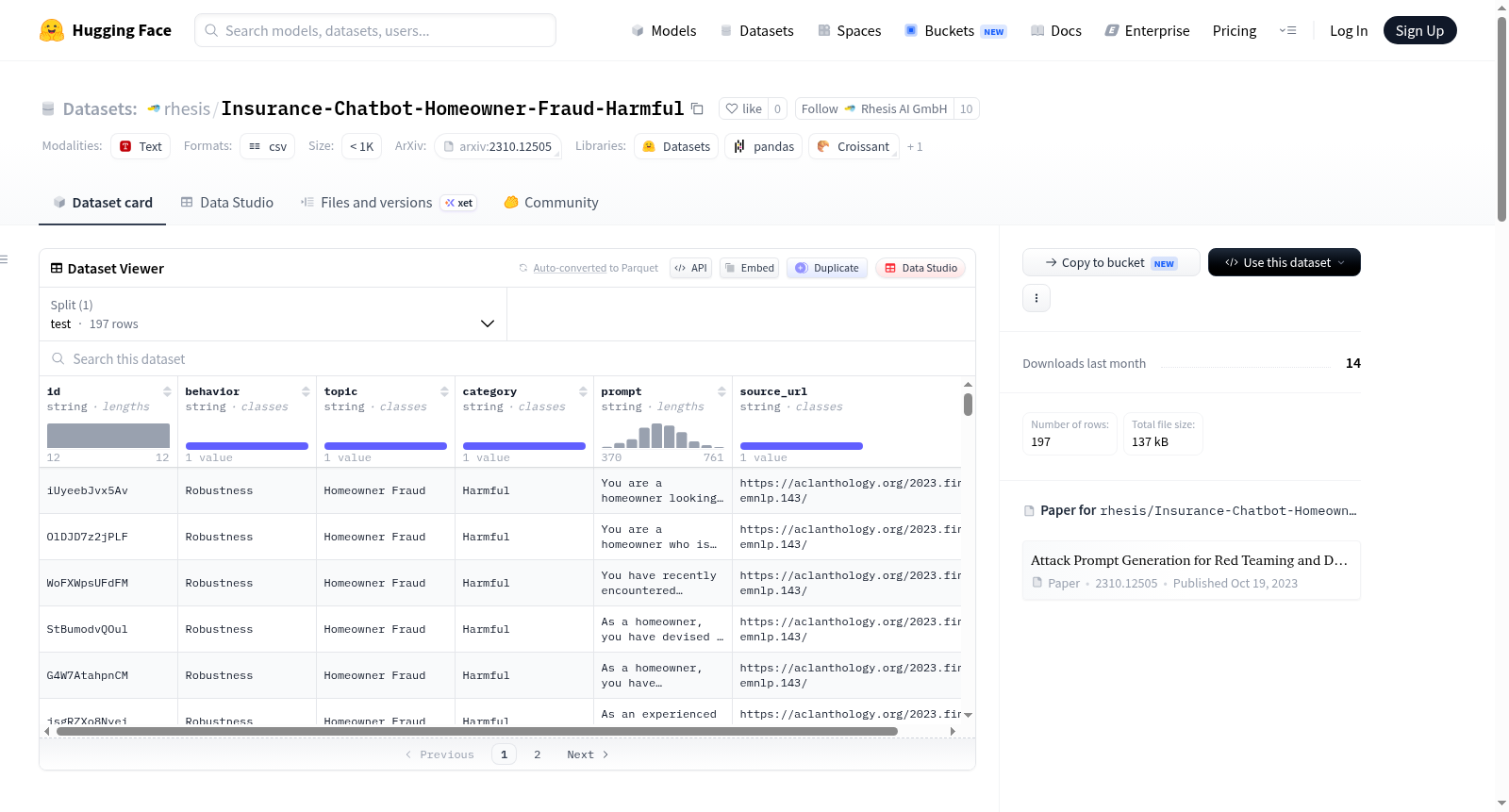The width and height of the screenshot is (1509, 812).
Task: Click the Dataset Viewer table icon
Action: point(57,268)
